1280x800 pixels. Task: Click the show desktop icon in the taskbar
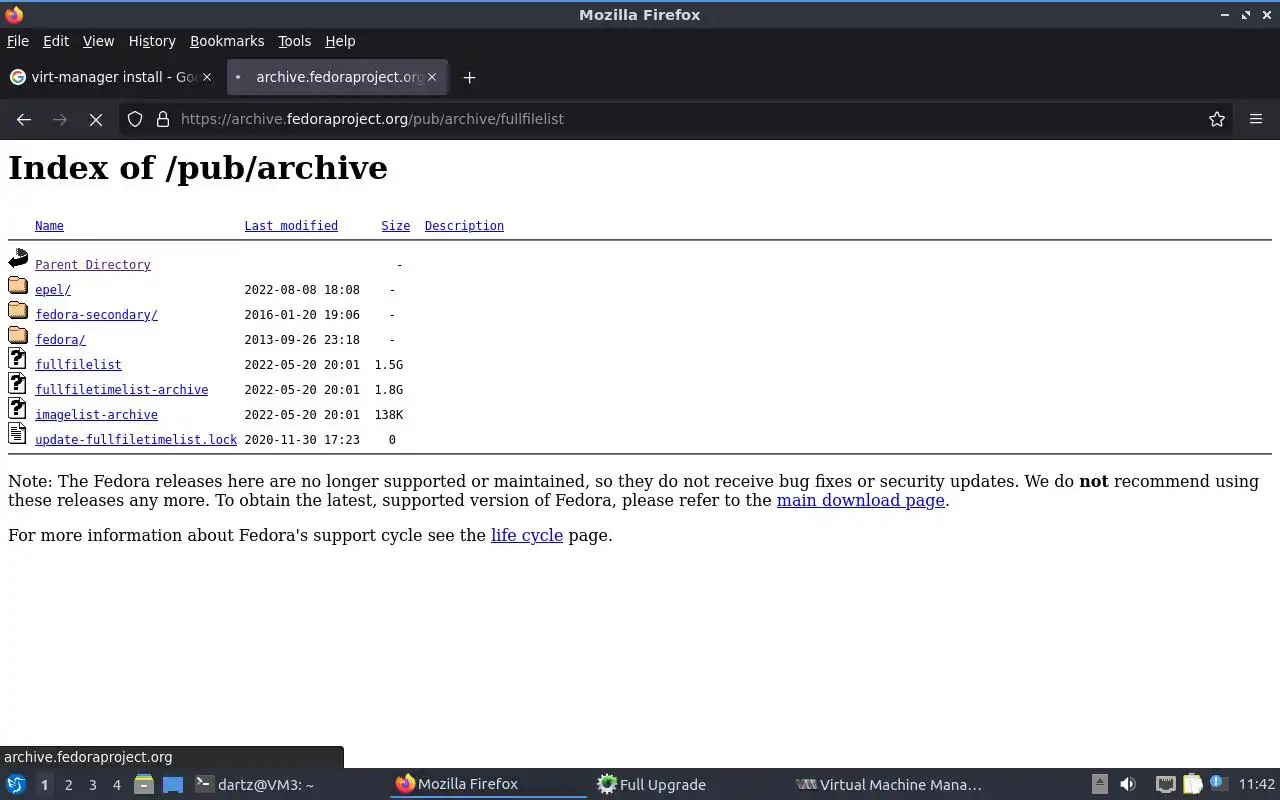pos(173,785)
